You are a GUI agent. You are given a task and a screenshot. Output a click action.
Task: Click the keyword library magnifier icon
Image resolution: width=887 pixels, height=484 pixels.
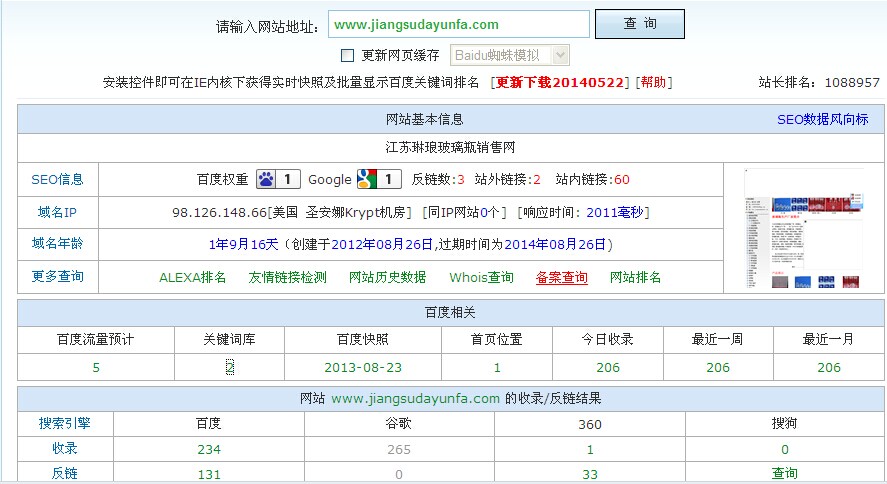click(x=229, y=367)
